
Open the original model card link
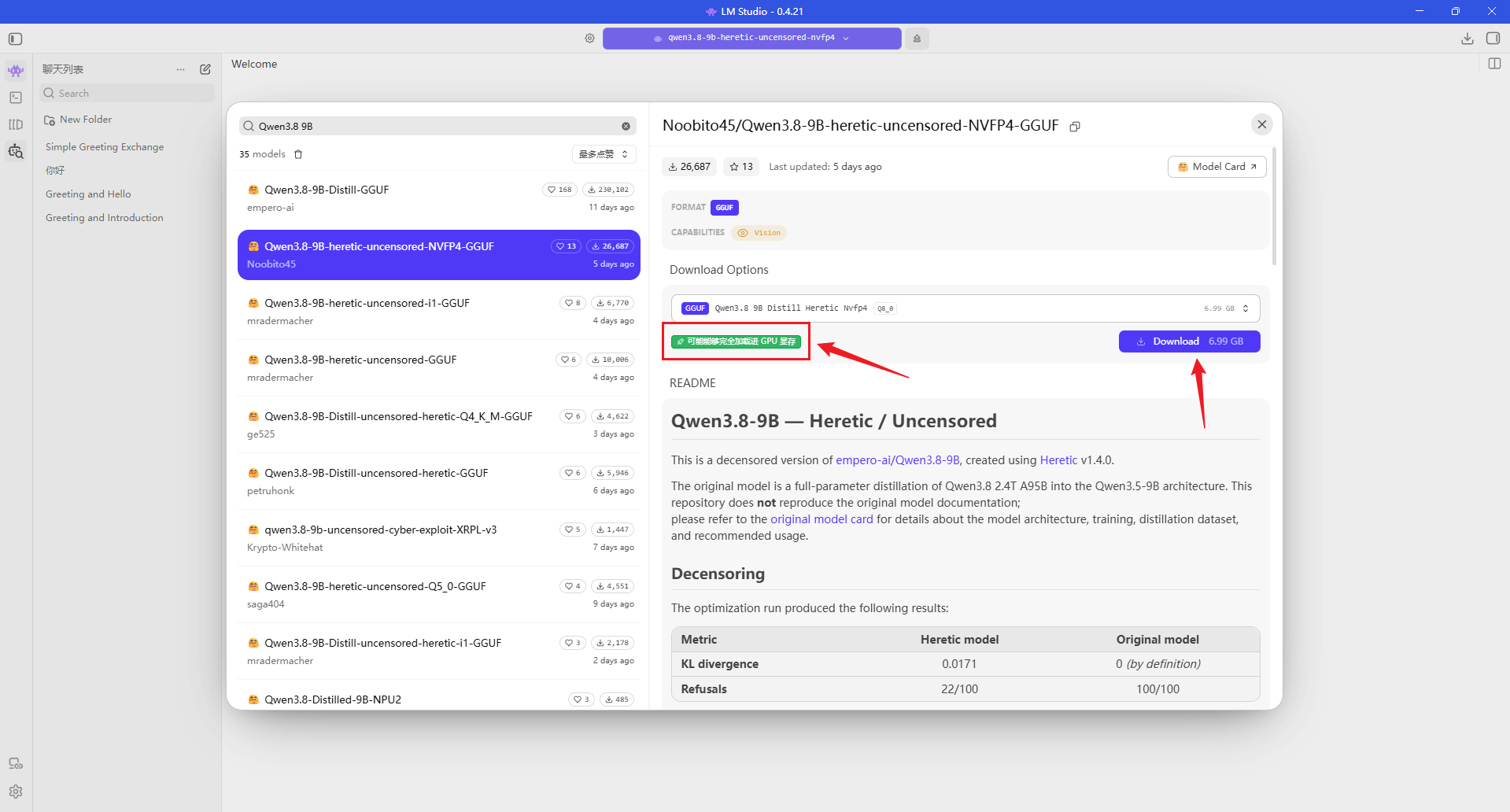pyautogui.click(x=821, y=519)
